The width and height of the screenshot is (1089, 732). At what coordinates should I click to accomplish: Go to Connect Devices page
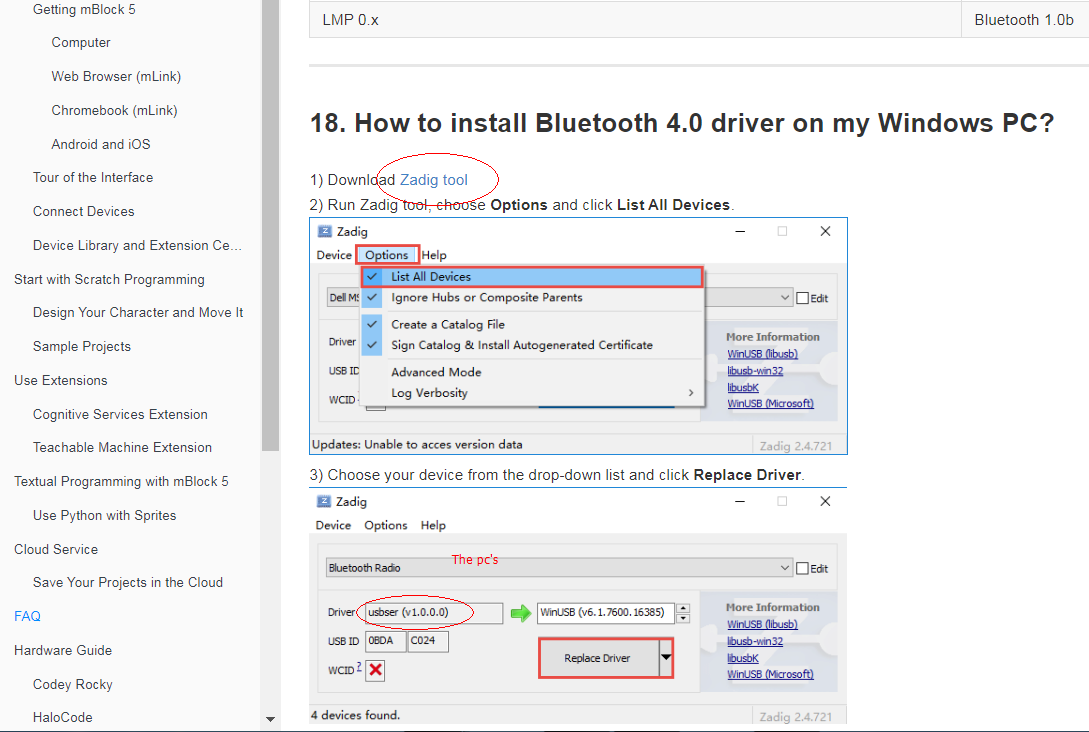pyautogui.click(x=83, y=212)
